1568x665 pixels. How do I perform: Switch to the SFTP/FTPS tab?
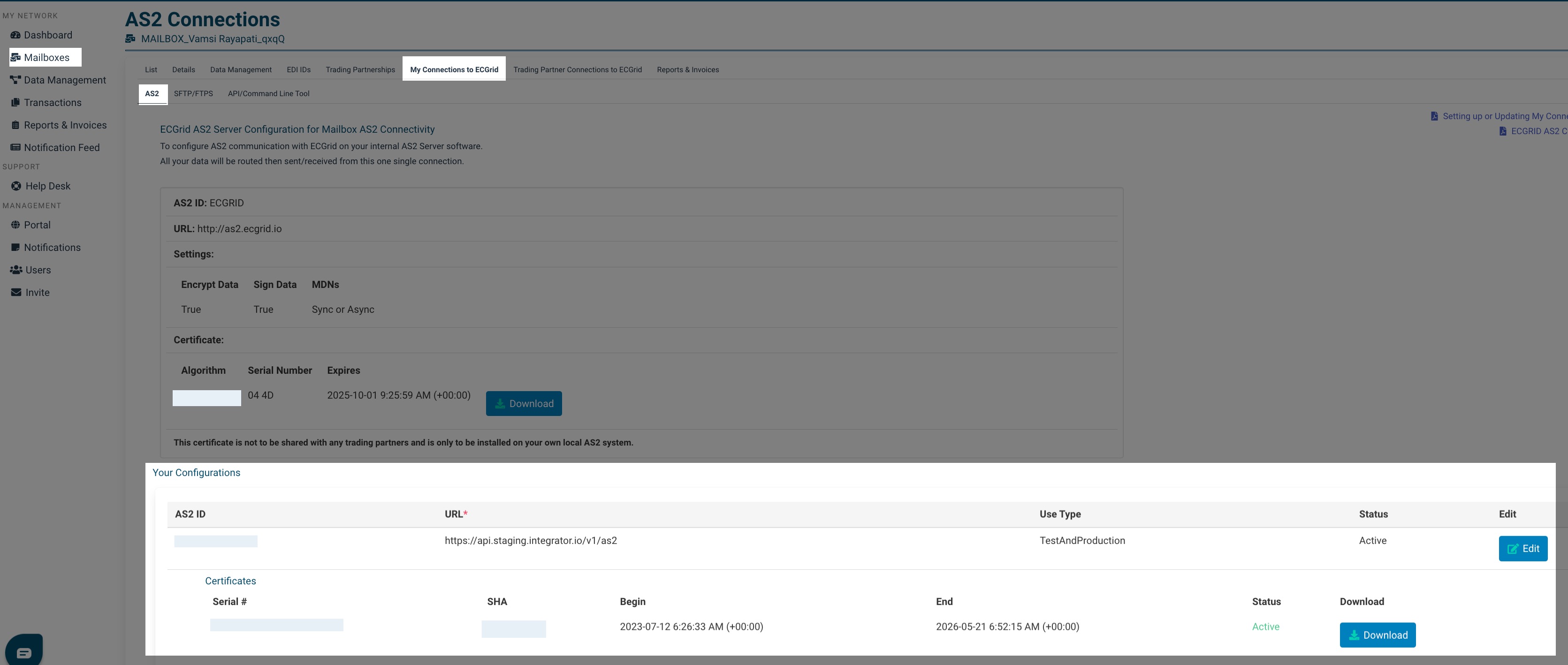tap(193, 94)
